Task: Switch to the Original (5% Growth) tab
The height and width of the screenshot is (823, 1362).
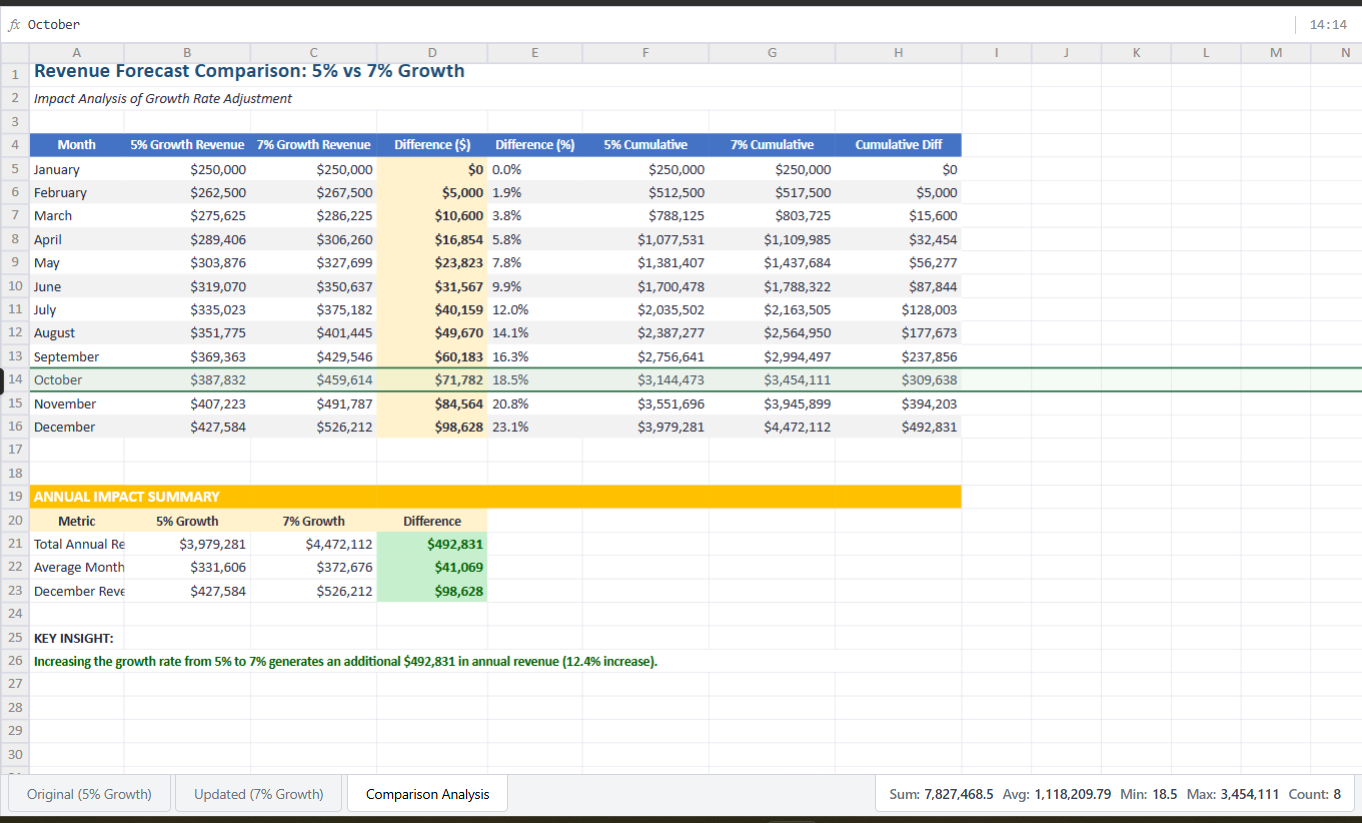Action: pos(89,793)
